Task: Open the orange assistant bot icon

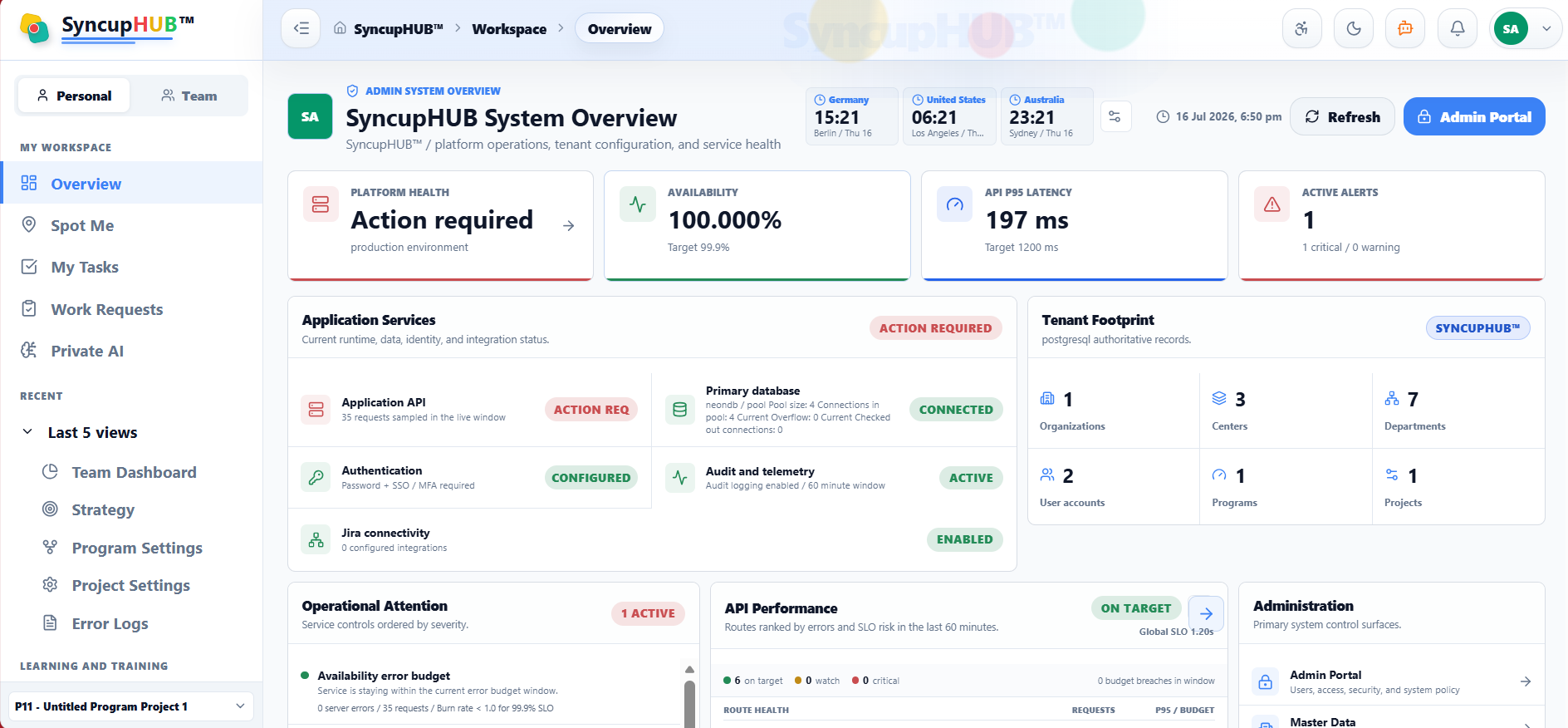Action: [1405, 28]
